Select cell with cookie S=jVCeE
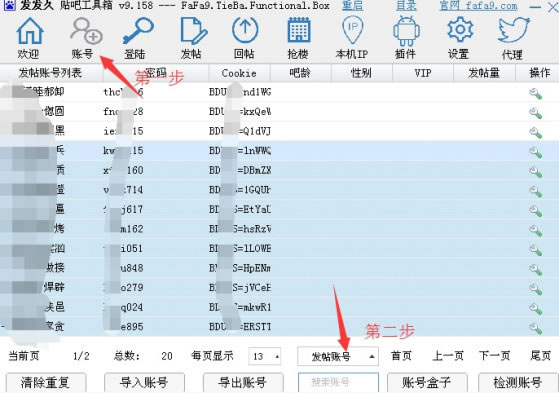559x393 pixels. pyautogui.click(x=240, y=287)
